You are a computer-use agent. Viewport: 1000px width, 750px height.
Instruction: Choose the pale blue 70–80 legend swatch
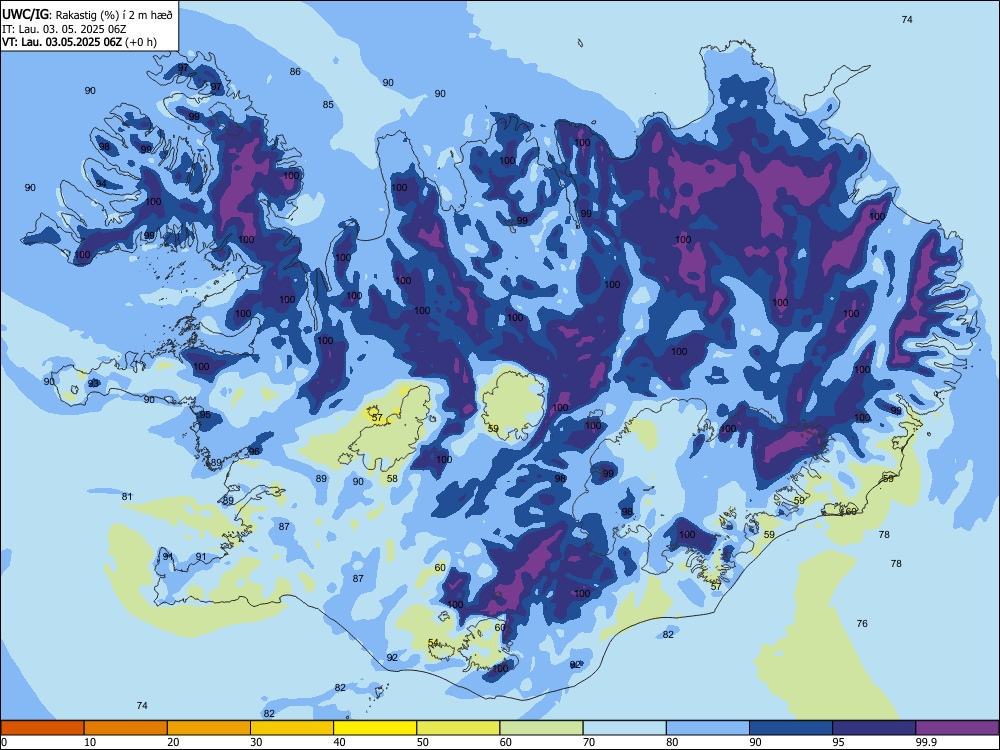coord(624,728)
